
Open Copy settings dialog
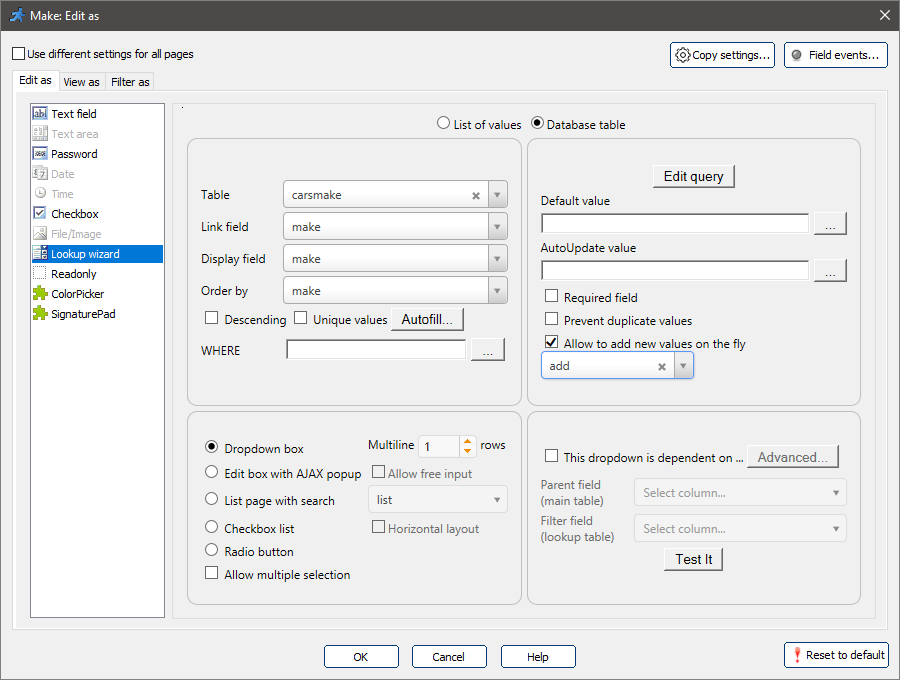click(722, 55)
